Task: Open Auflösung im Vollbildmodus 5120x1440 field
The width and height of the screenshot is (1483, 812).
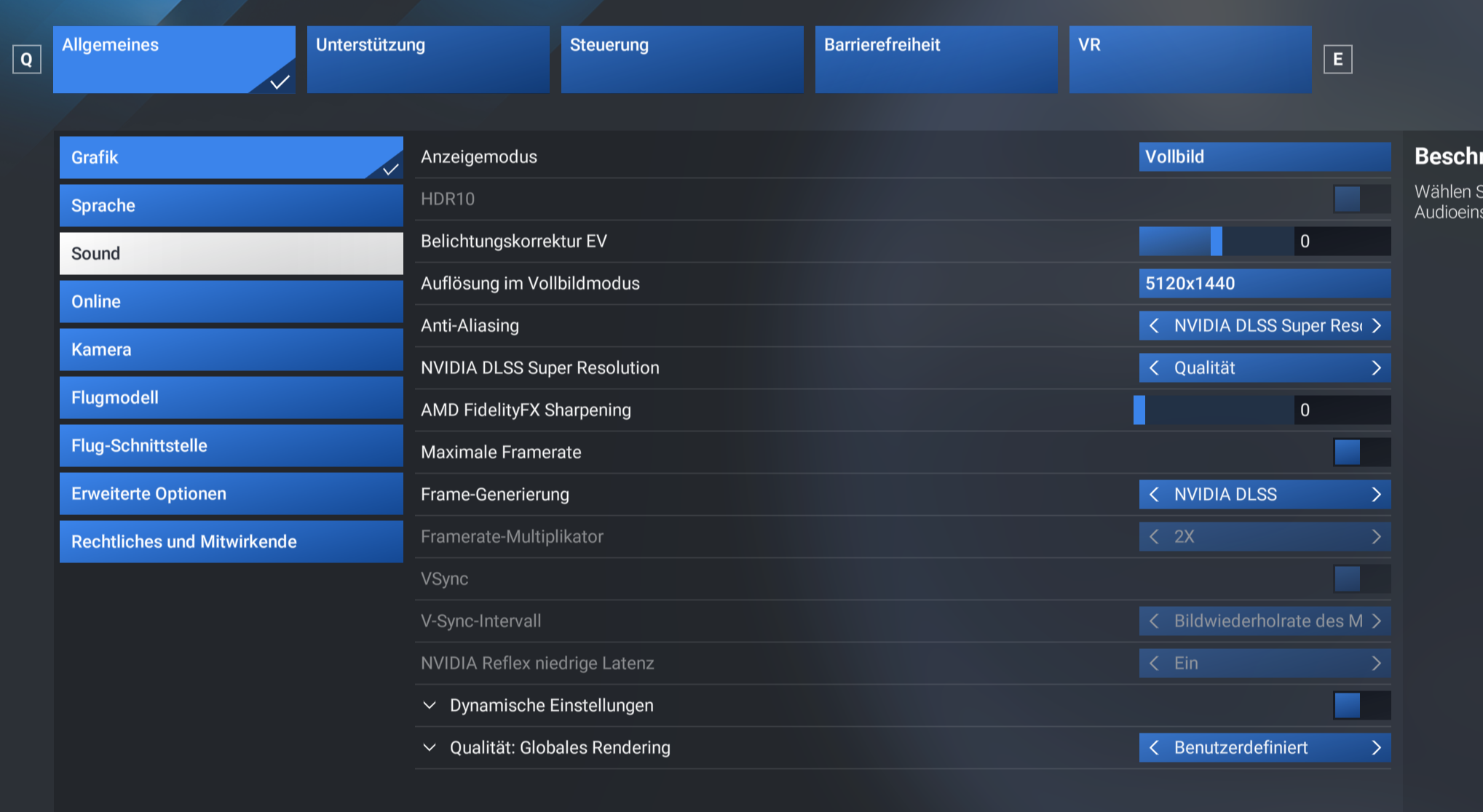Action: (1264, 284)
